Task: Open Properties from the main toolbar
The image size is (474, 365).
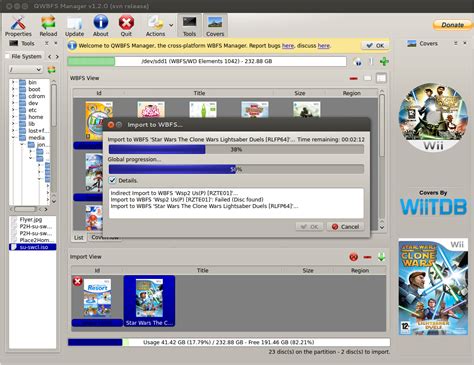Action: [x=18, y=26]
